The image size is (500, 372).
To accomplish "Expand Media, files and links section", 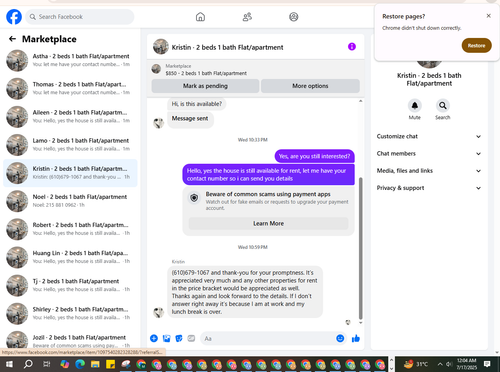I will 429,171.
